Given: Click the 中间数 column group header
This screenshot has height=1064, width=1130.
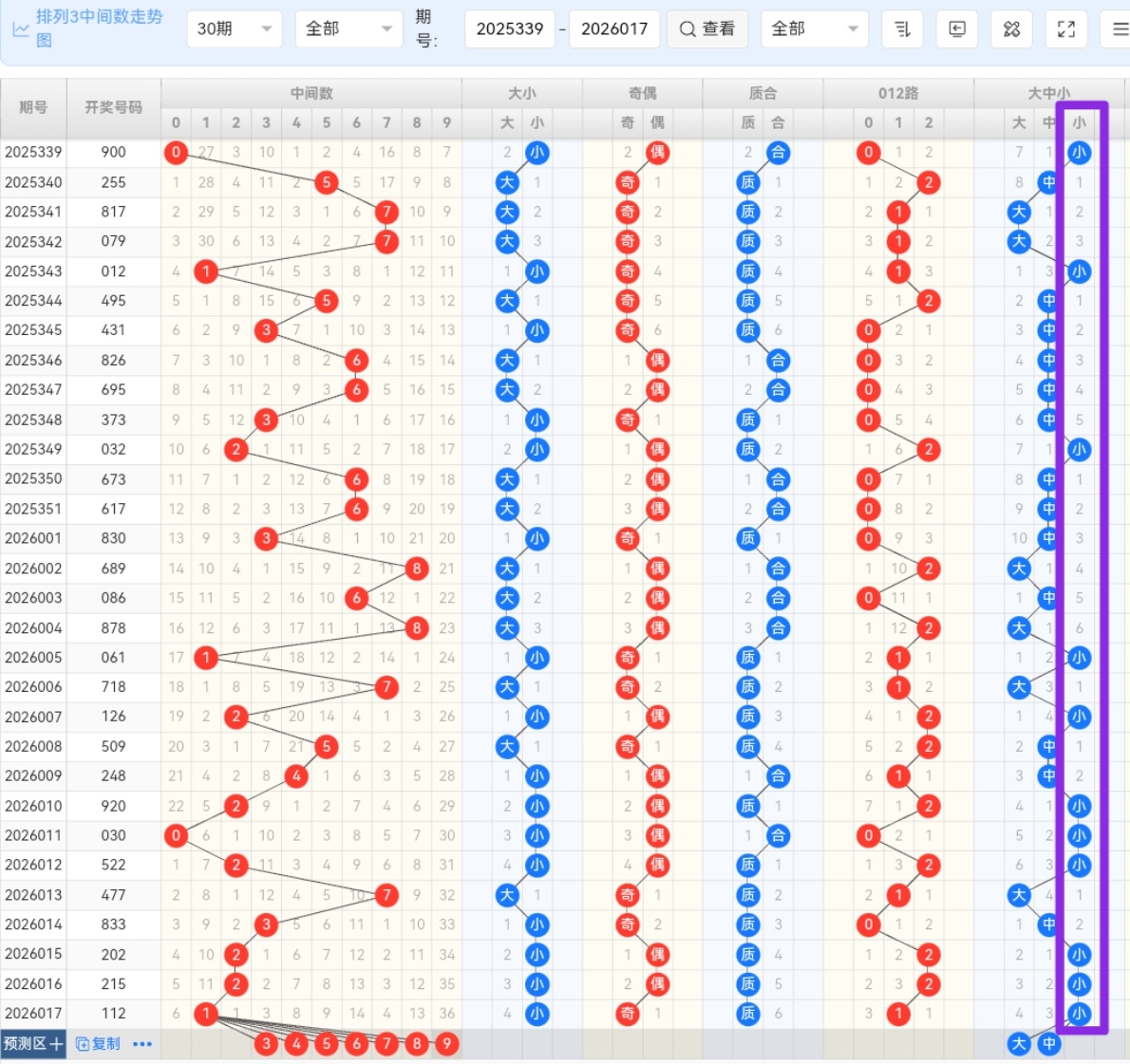Looking at the screenshot, I should [x=311, y=93].
